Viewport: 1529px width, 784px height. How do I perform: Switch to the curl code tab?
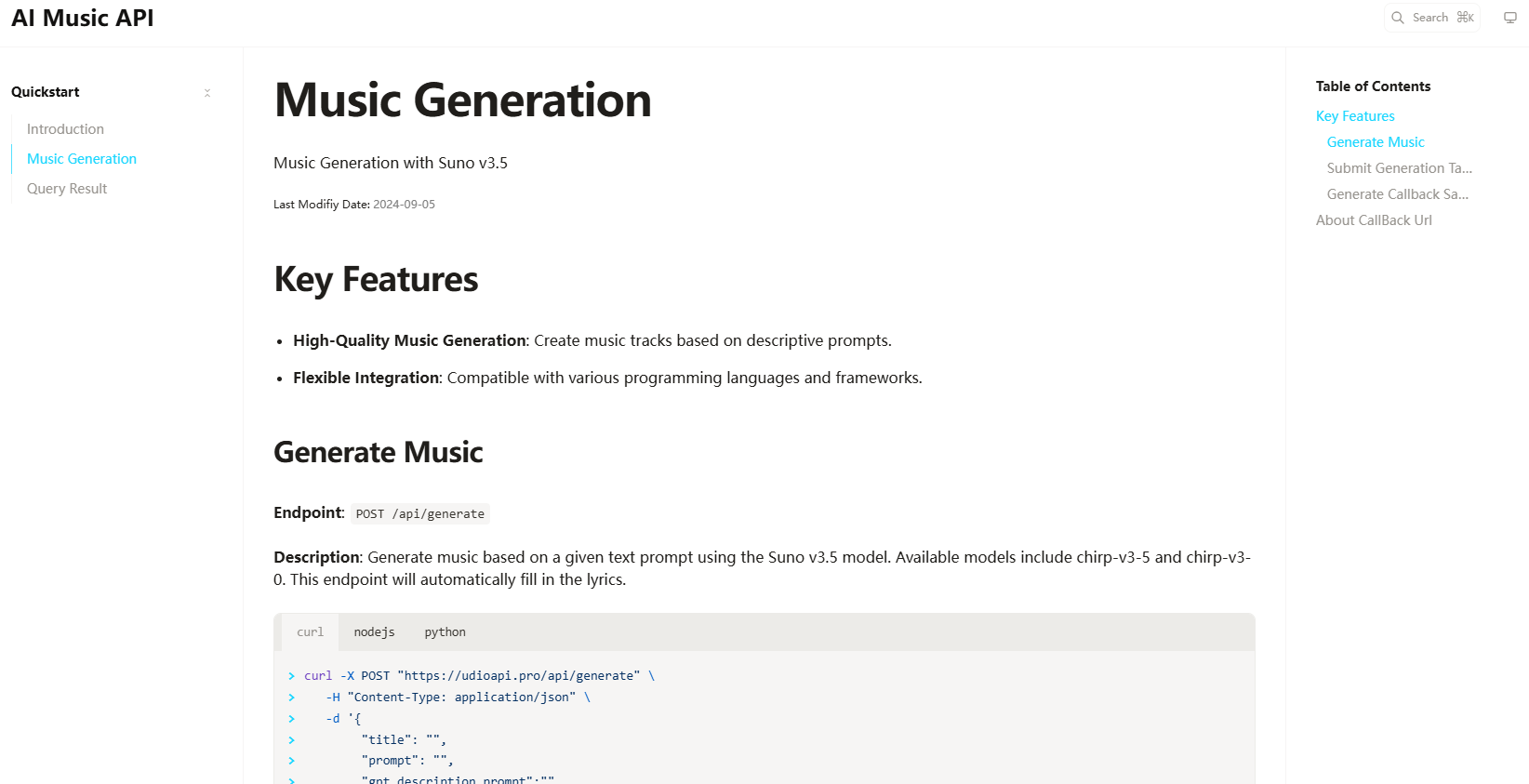coord(310,632)
